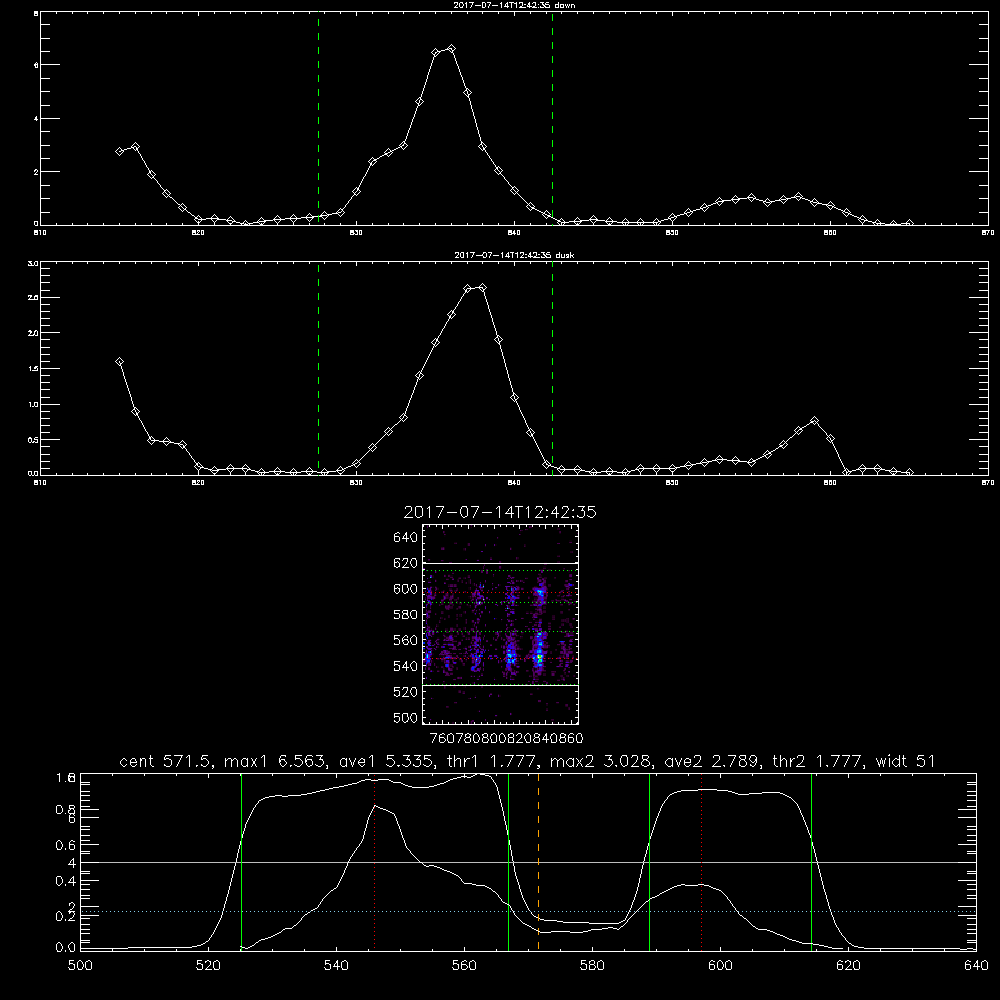1000x1000 pixels.
Task: Click the 540 label on bottom plot x-axis
Action: (336, 966)
